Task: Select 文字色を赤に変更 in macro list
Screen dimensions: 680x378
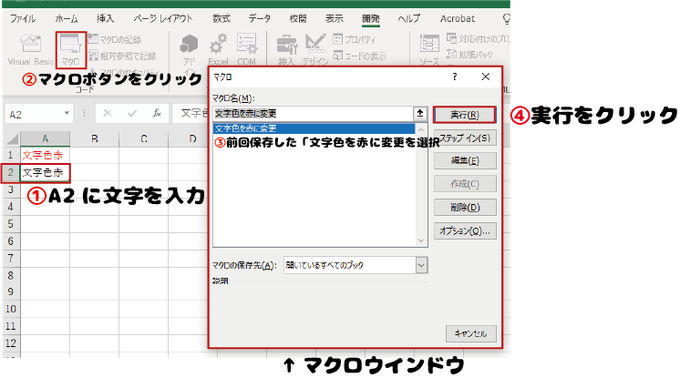Action: click(x=314, y=129)
